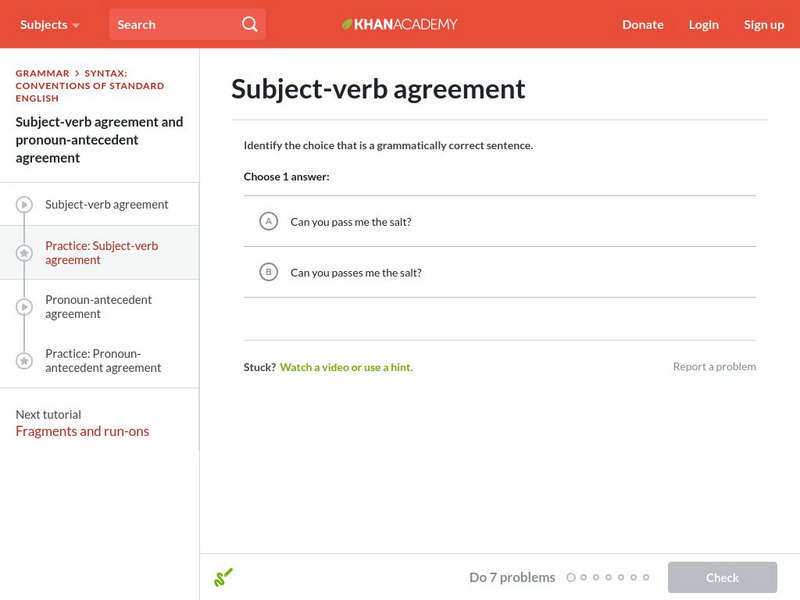Click the green leaf mascot icon
Screen dimensions: 800x600
coord(223,577)
